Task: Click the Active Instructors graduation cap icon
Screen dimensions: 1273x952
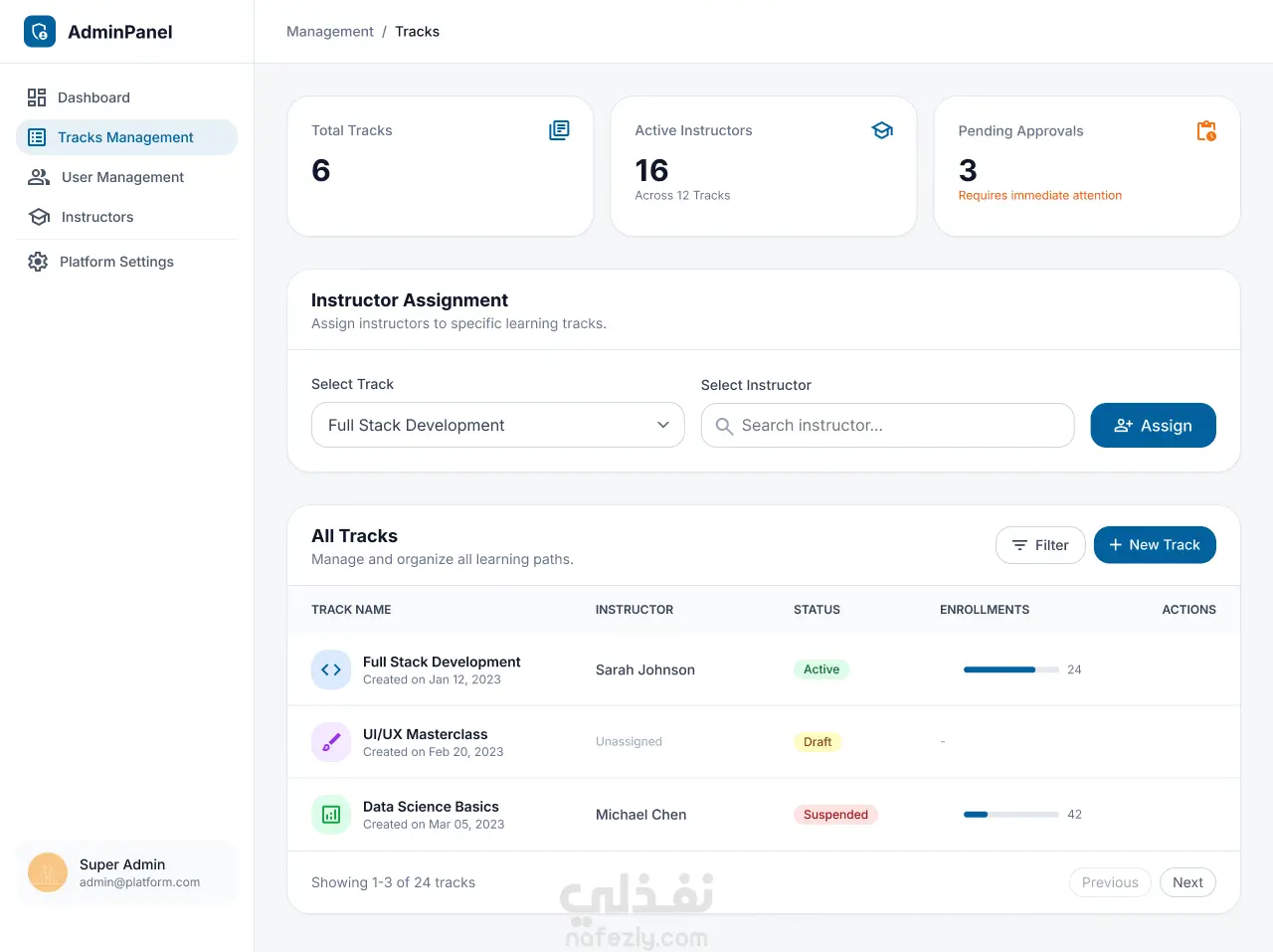Action: tap(882, 130)
